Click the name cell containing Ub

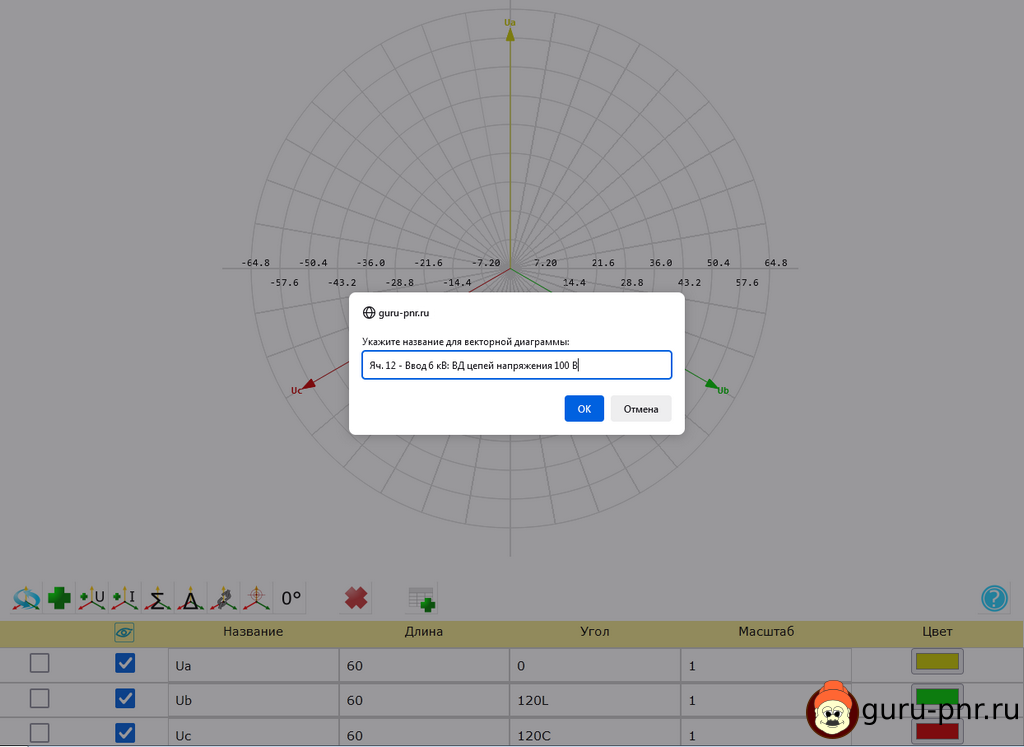click(x=253, y=700)
